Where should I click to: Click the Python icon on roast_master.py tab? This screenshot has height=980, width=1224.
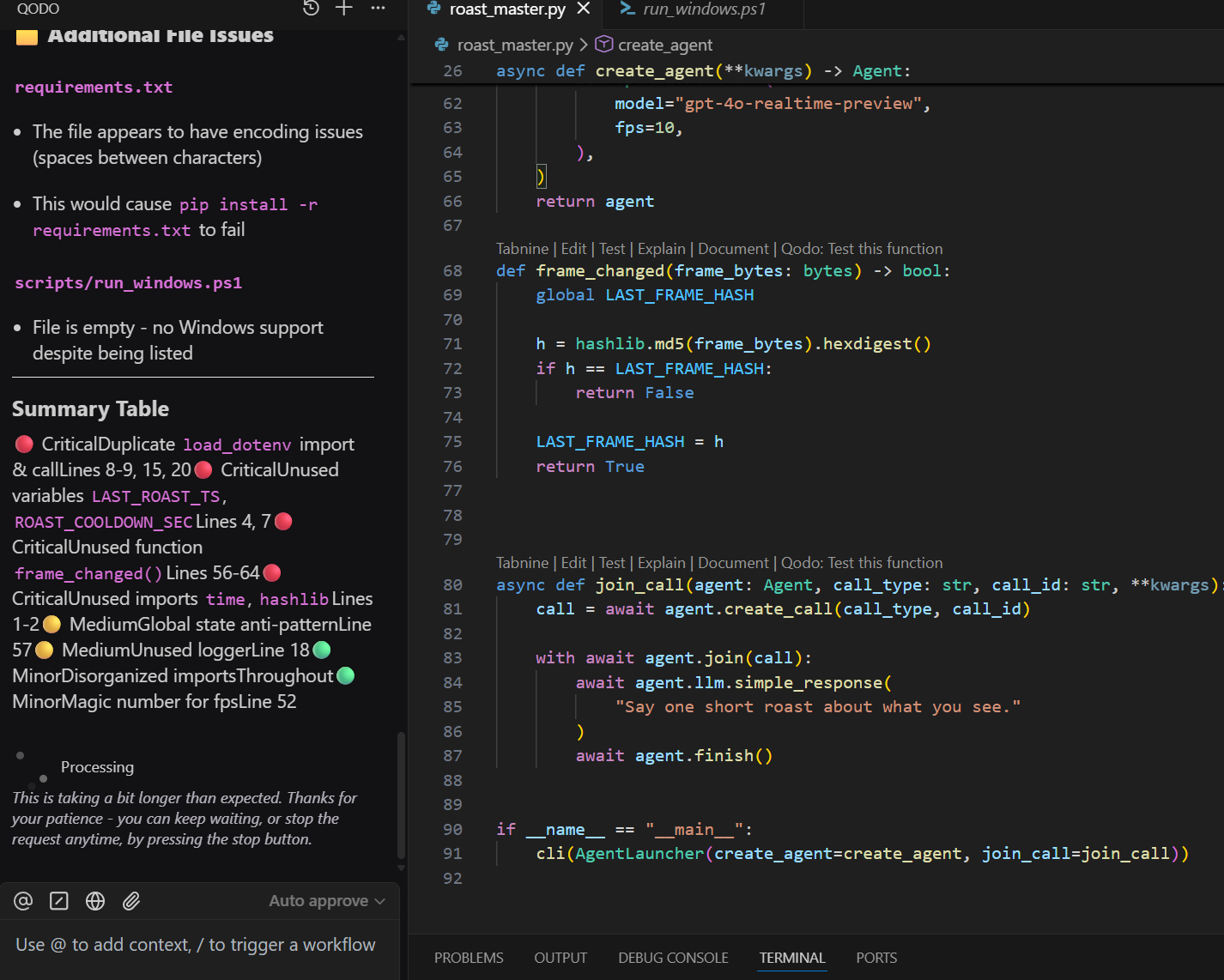tap(434, 9)
